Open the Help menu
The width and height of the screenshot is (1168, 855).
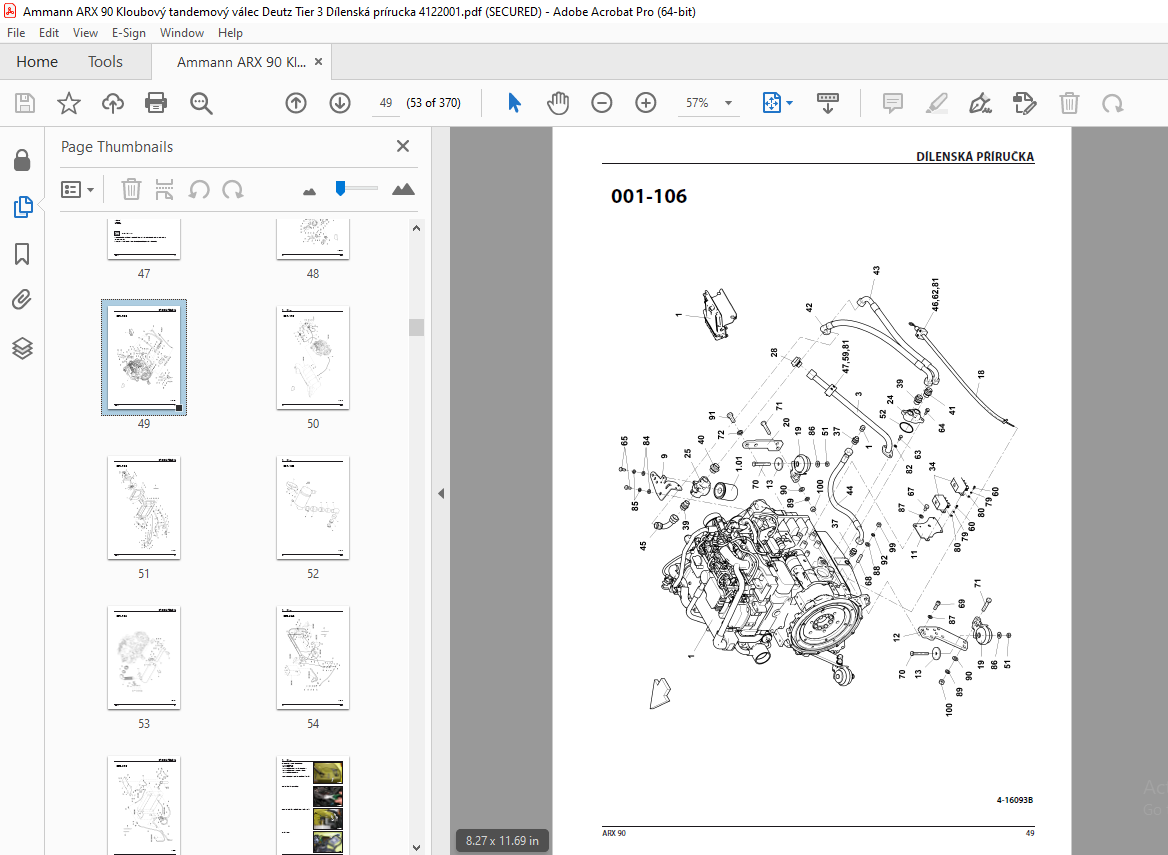tap(230, 33)
